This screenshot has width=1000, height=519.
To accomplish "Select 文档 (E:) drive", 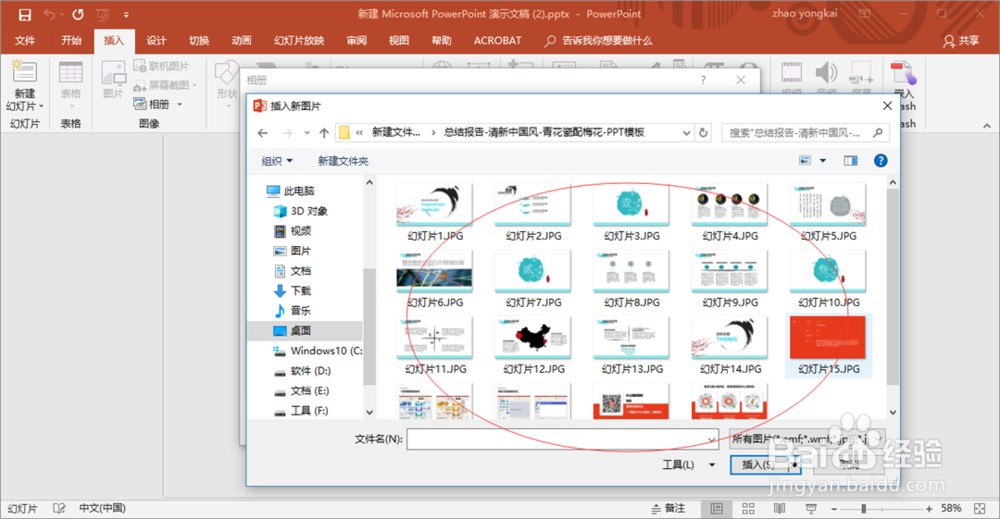I will (x=301, y=390).
